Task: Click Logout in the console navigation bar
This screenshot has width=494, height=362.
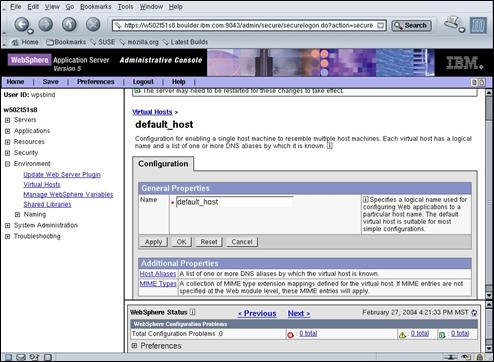Action: (143, 82)
